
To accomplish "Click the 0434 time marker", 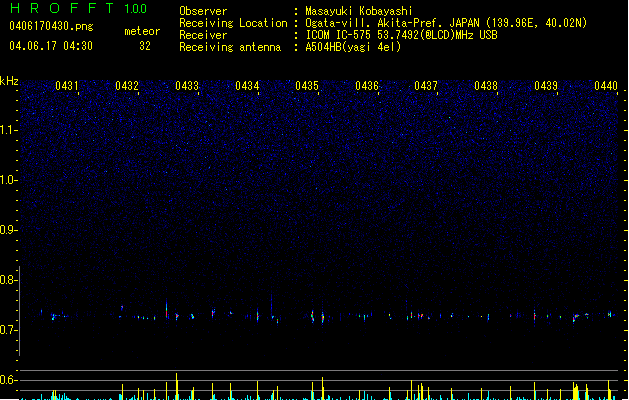I will [x=247, y=86].
